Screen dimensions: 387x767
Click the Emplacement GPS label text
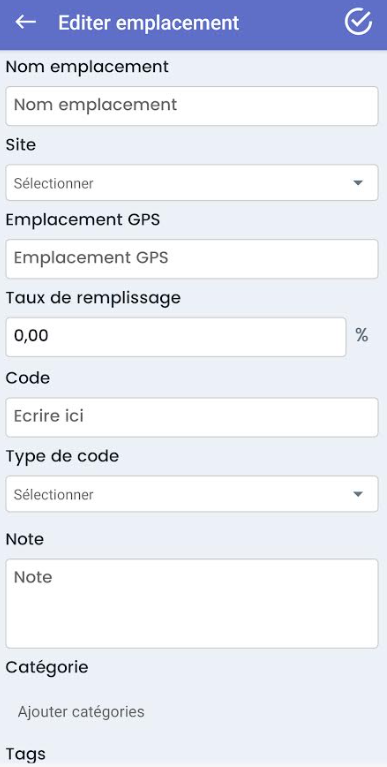point(83,220)
